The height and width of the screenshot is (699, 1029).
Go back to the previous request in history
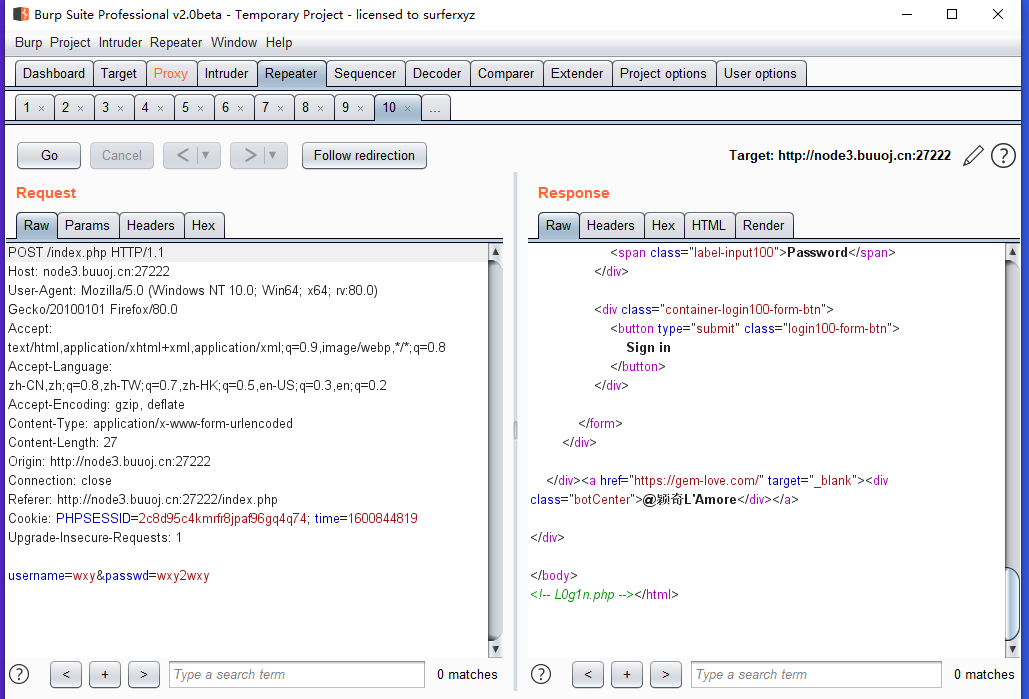(182, 156)
